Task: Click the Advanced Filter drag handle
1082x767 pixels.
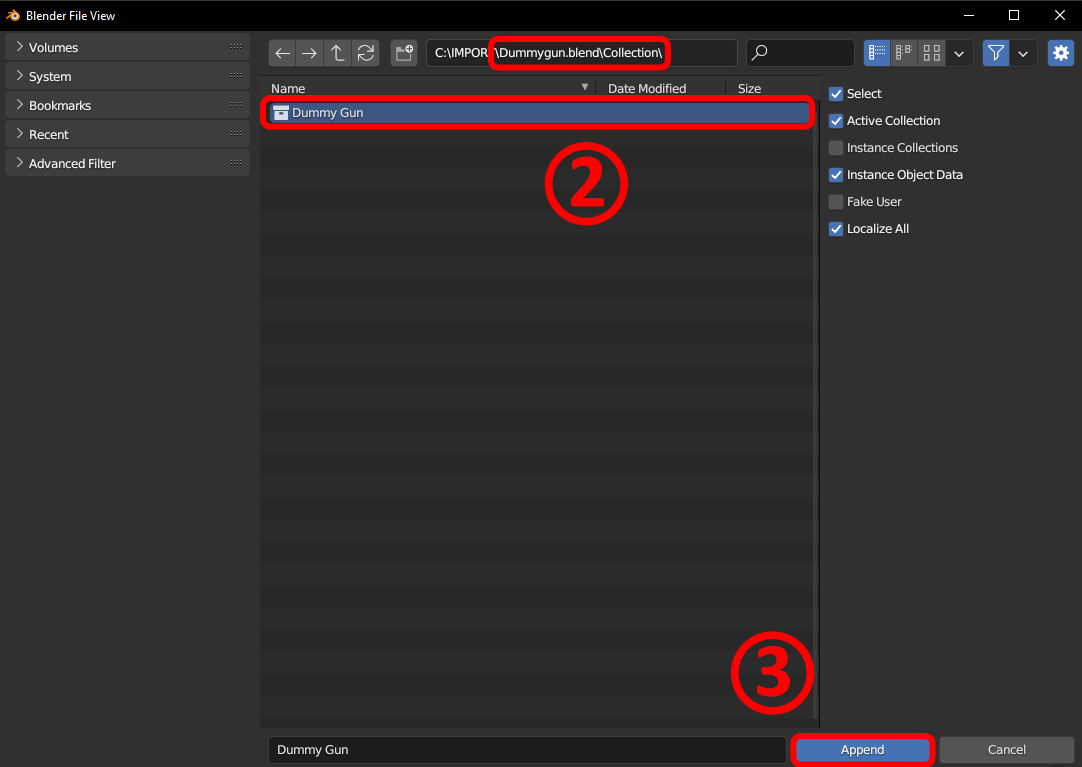Action: pos(236,163)
